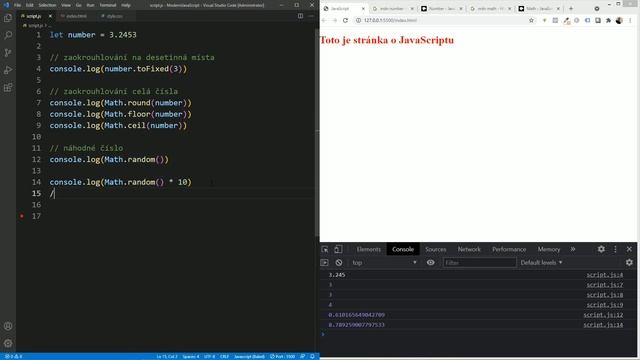Open the File menu

pyautogui.click(x=17, y=5)
